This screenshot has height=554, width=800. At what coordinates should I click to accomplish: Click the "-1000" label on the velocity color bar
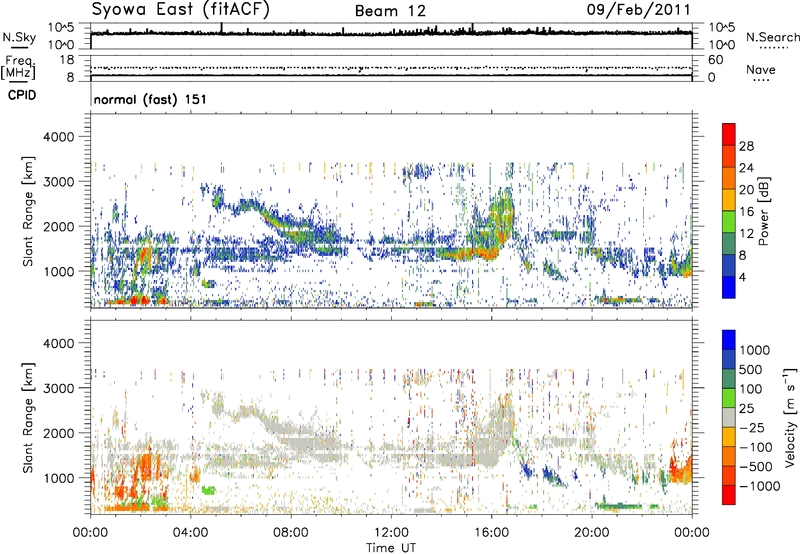759,486
